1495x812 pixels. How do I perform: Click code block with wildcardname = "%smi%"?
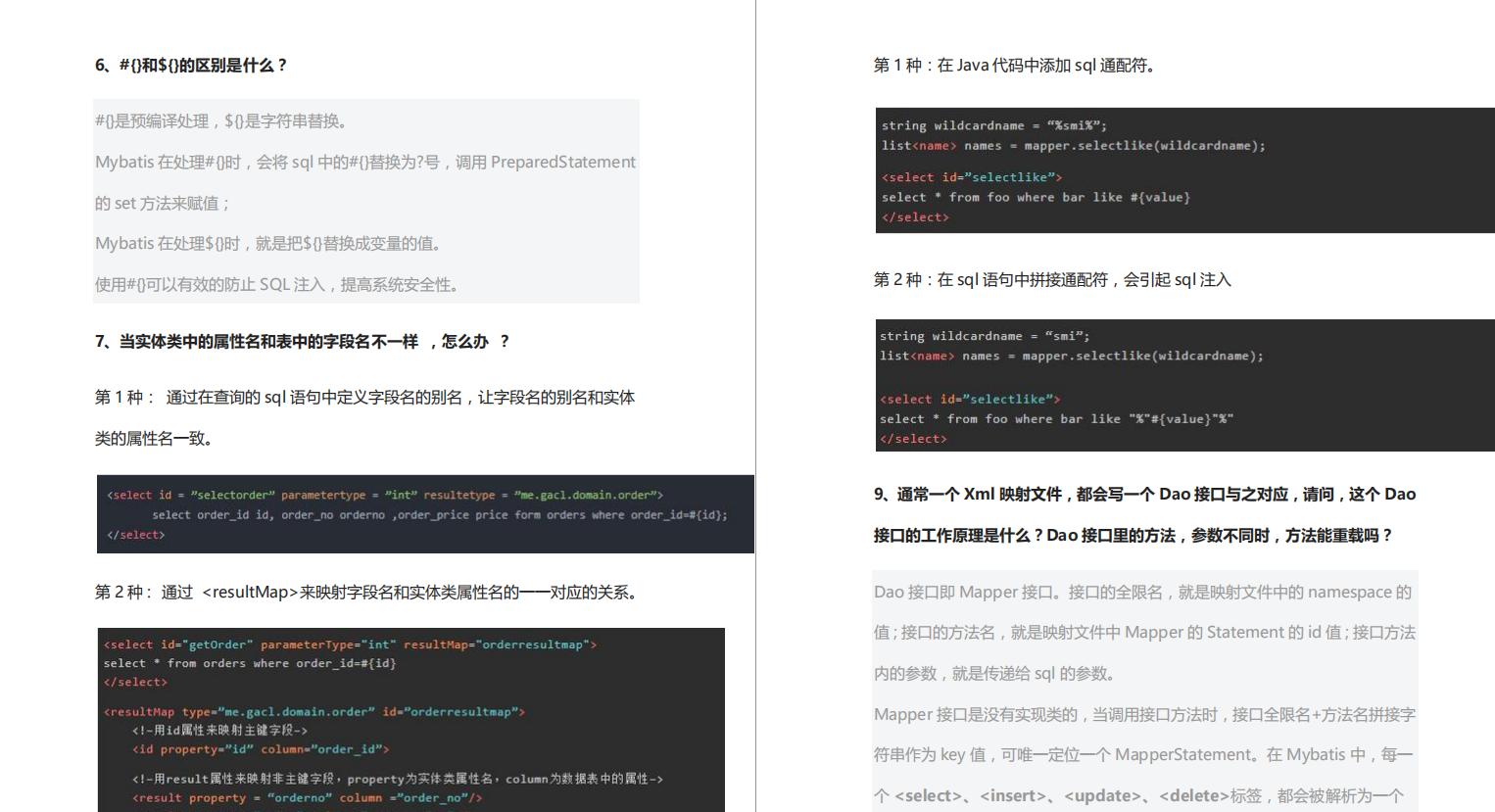tap(1184, 170)
